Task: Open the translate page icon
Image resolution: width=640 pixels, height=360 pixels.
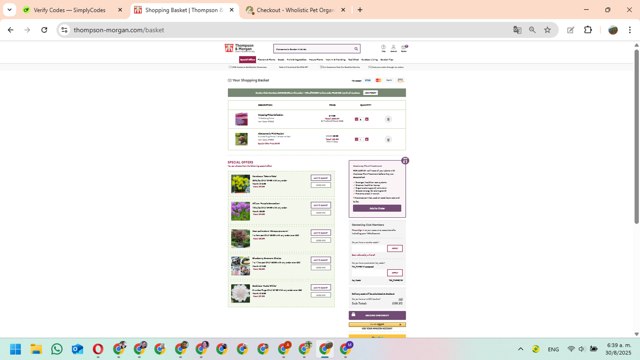Action: click(517, 30)
